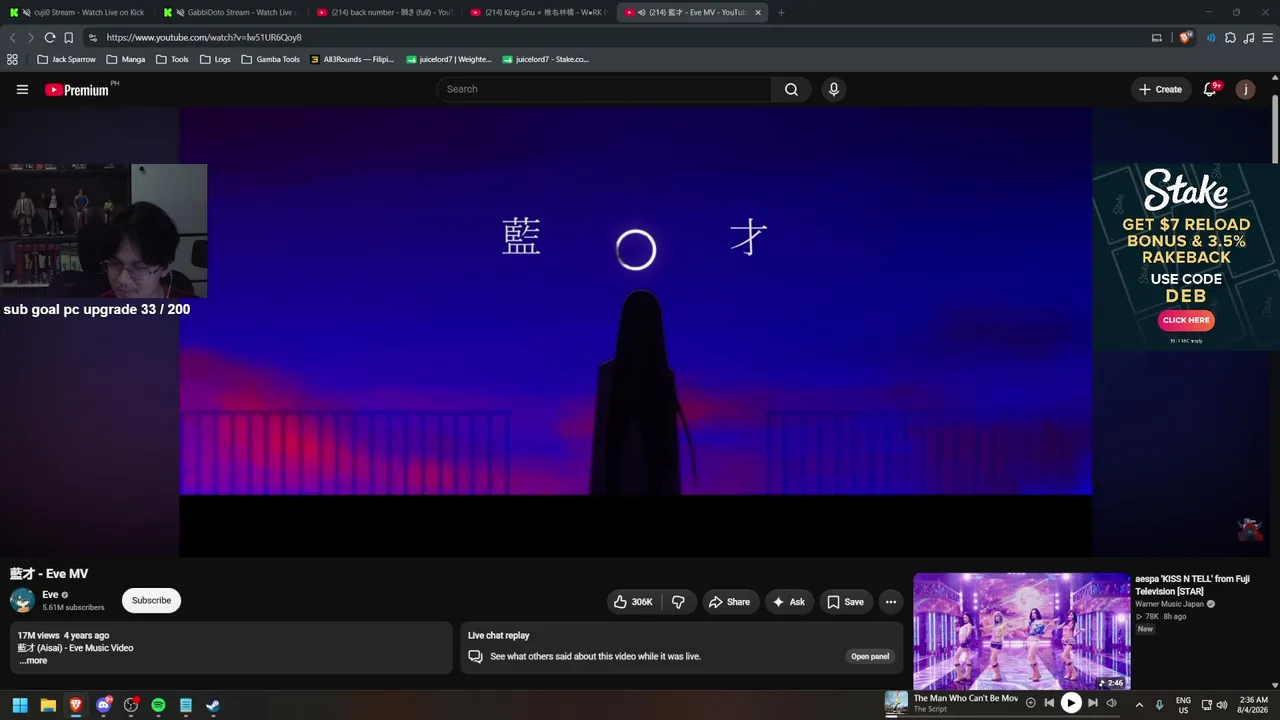
Task: Reload the page in browser toolbar
Action: click(x=50, y=37)
